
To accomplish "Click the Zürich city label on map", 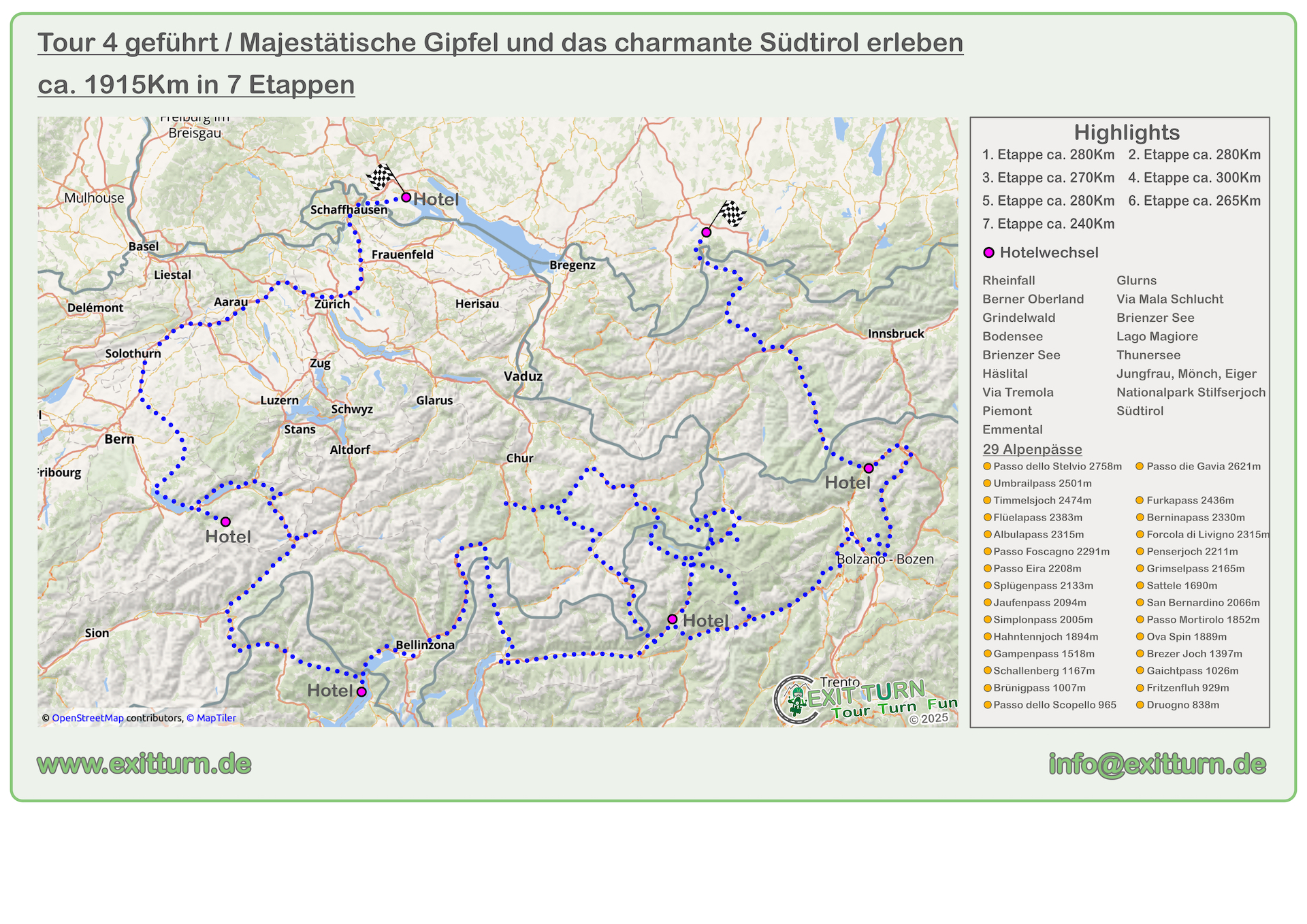I will tap(332, 304).
